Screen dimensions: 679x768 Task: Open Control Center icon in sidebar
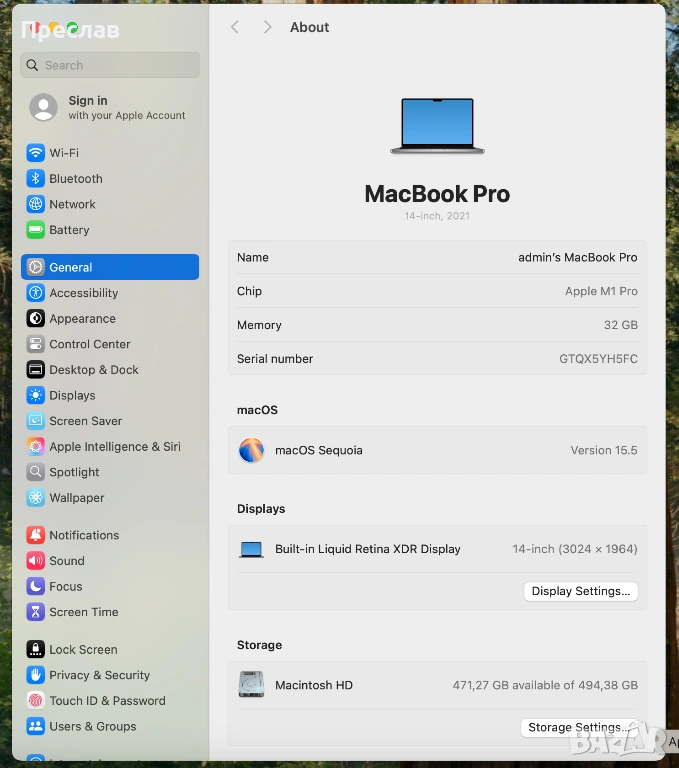[x=36, y=344]
